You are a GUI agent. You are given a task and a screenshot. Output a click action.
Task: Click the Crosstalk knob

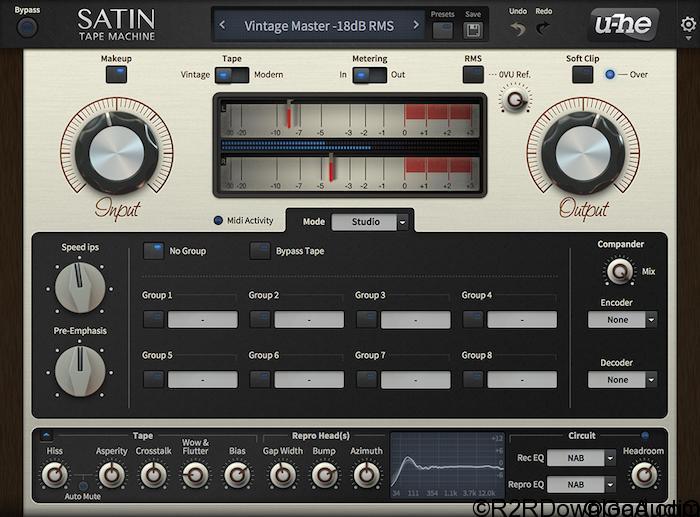pyautogui.click(x=154, y=475)
